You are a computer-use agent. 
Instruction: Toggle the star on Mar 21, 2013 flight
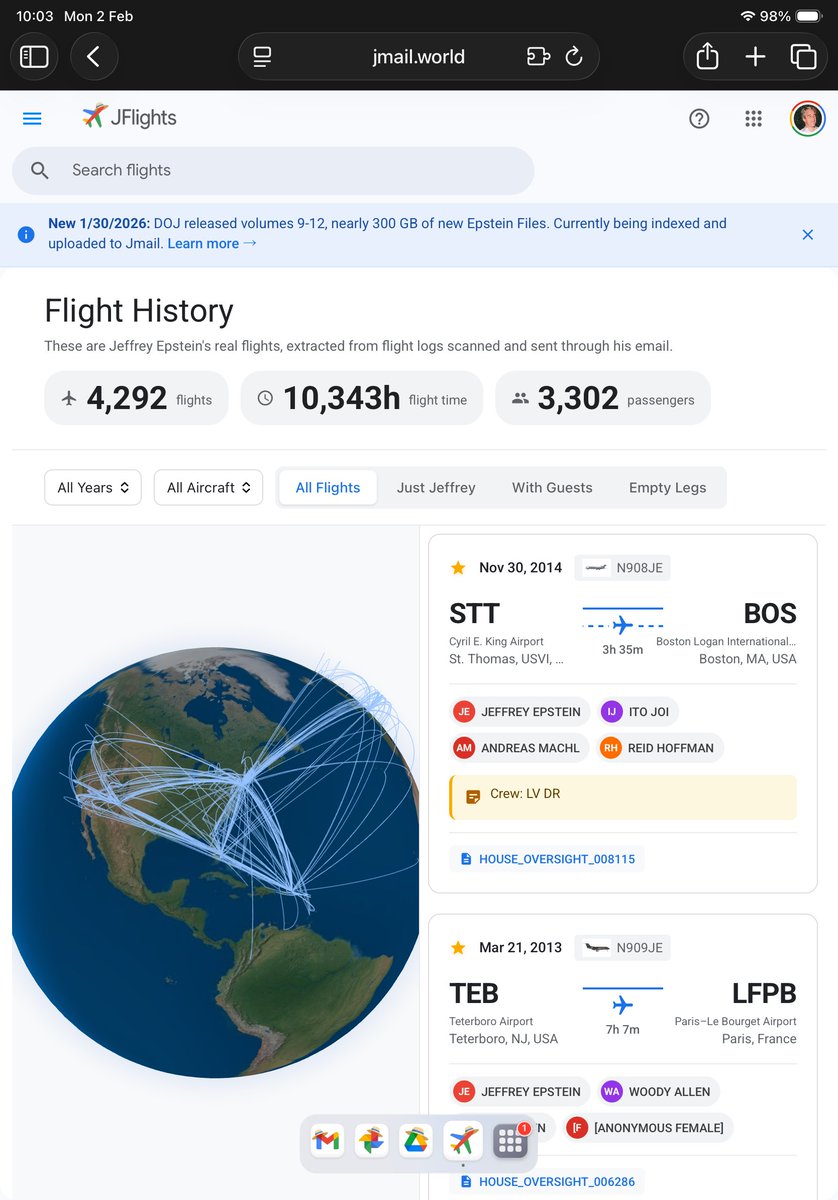point(458,948)
